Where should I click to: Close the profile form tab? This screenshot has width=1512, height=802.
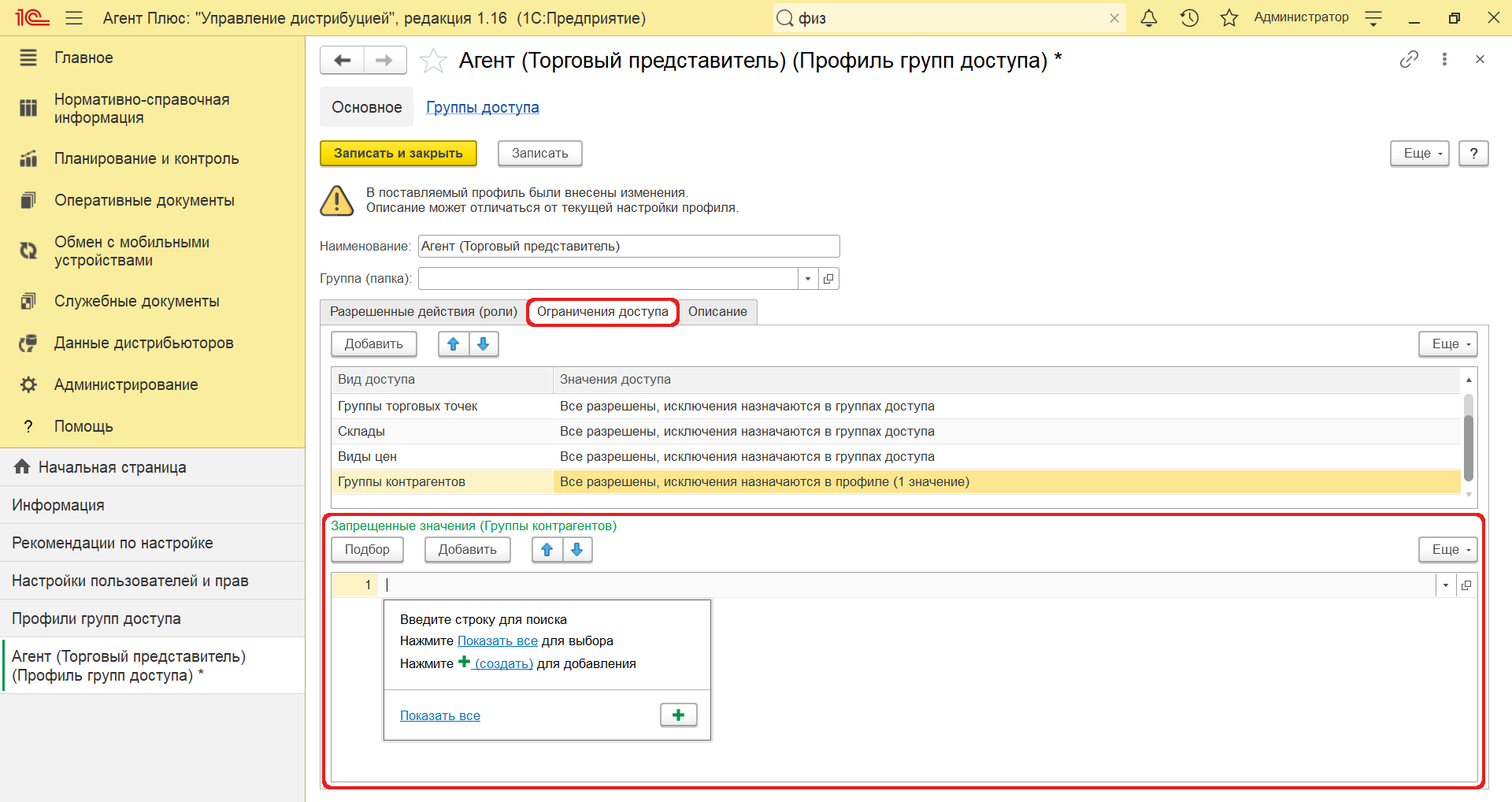point(1480,59)
